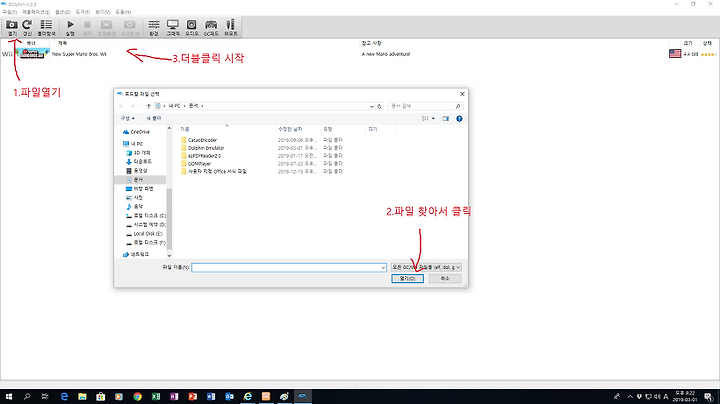This screenshot has height=404, width=720.
Task: Open Excel from the taskbar
Action: 156,397
